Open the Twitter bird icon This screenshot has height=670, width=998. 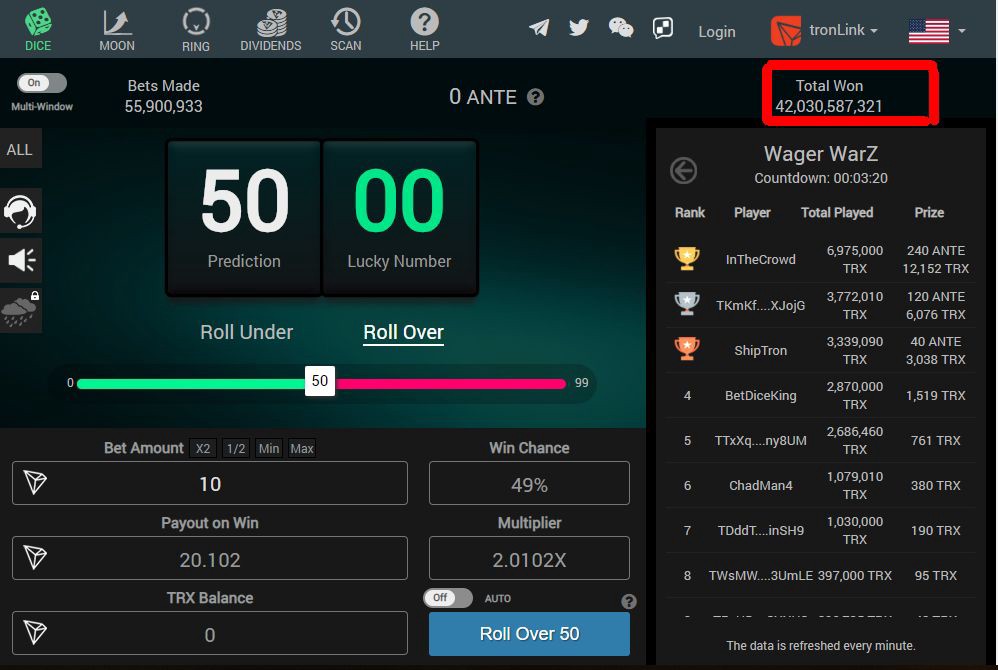[579, 28]
